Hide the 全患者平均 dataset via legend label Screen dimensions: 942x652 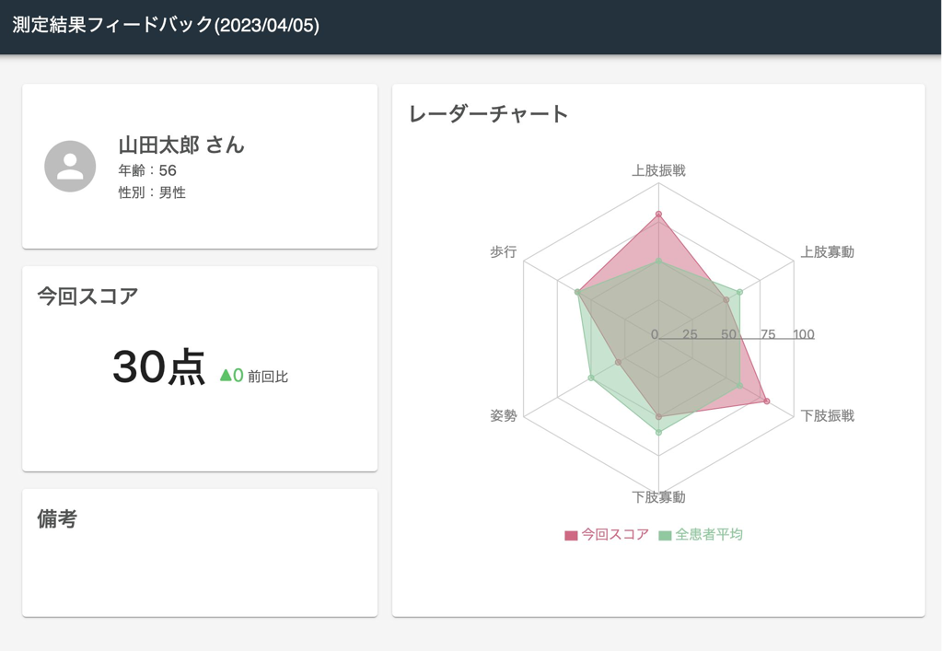click(709, 534)
